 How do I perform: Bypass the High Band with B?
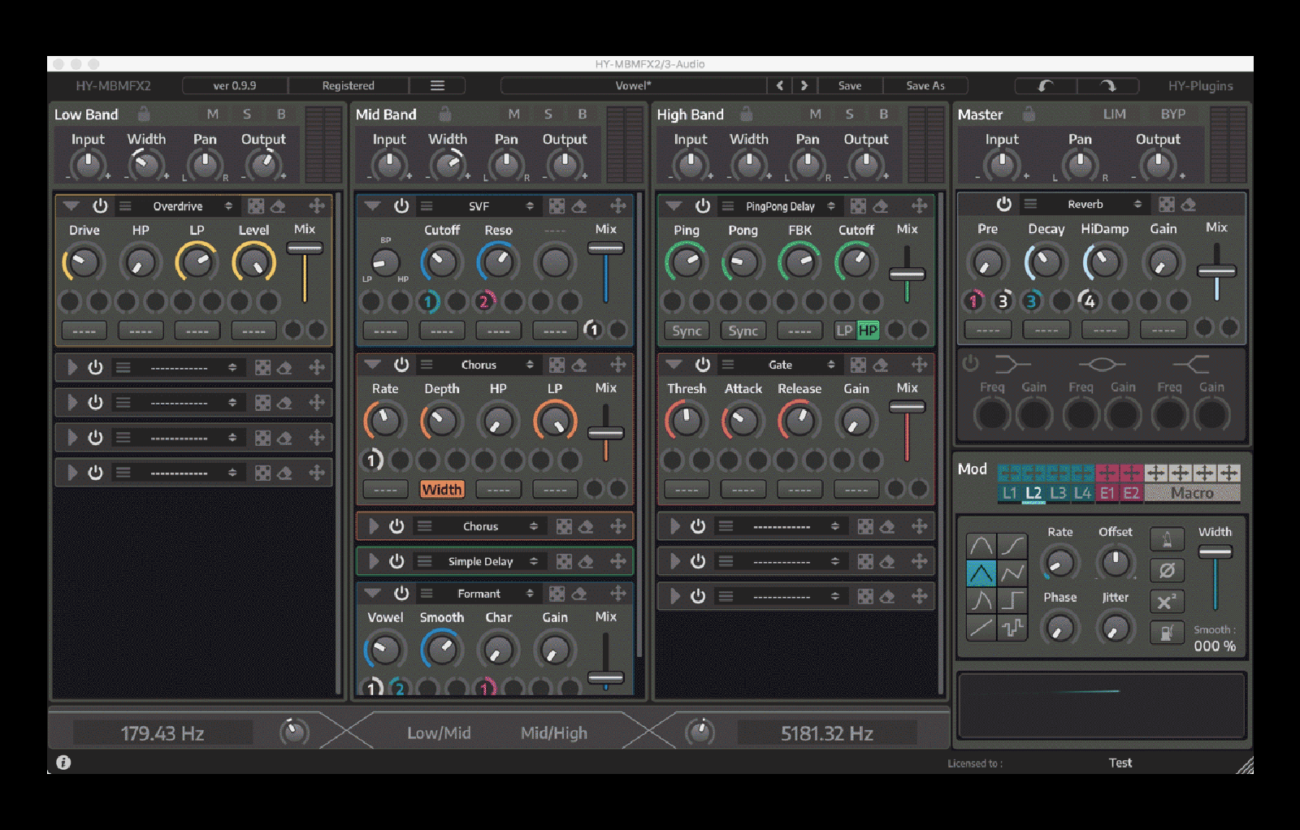pos(884,115)
